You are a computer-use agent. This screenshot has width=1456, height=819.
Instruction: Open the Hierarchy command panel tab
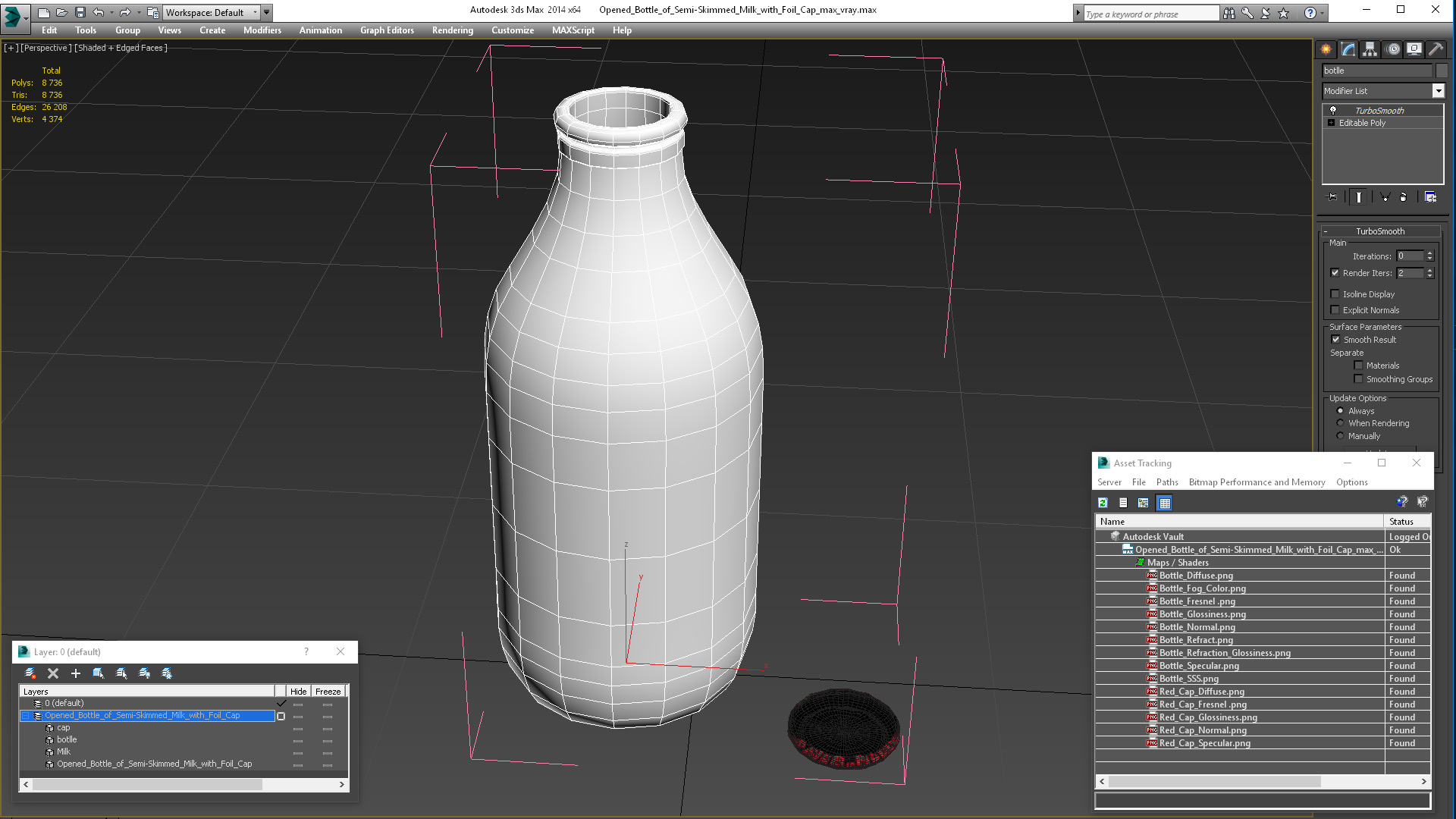pyautogui.click(x=1370, y=49)
